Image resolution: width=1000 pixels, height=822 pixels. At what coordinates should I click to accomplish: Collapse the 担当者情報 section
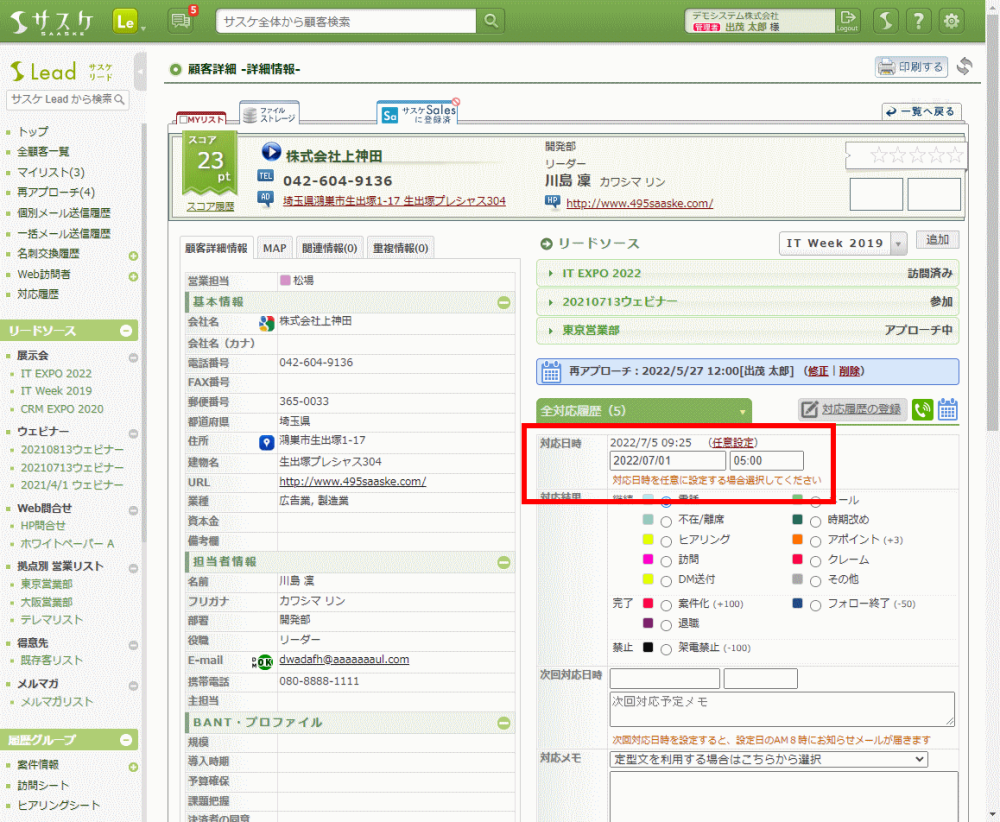coord(504,562)
